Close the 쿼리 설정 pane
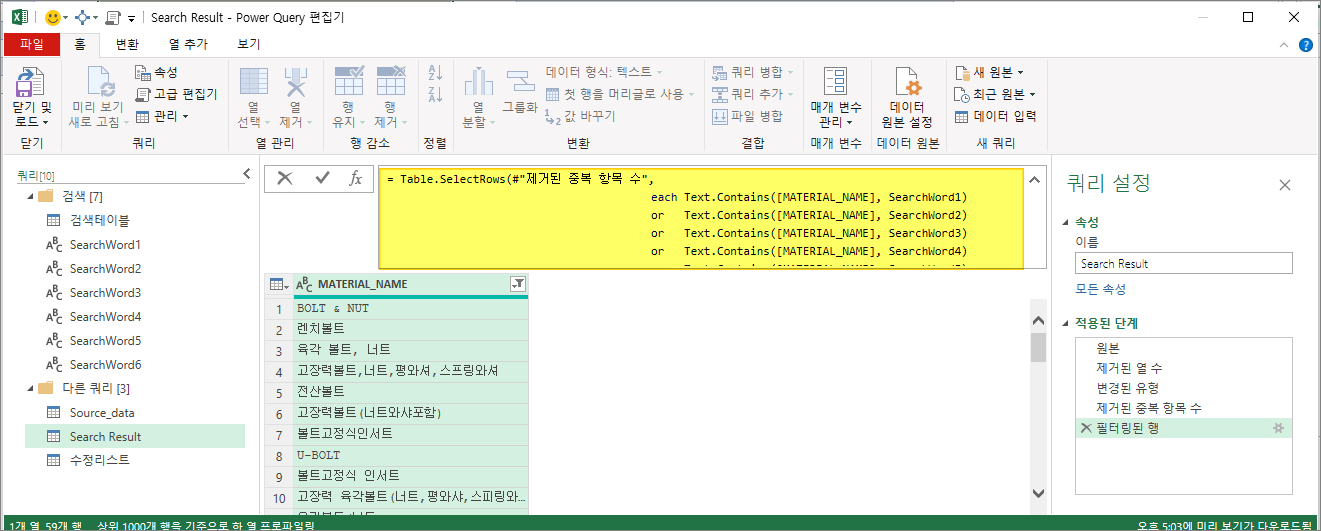Screen dimensions: 1321x531 click(x=1285, y=185)
